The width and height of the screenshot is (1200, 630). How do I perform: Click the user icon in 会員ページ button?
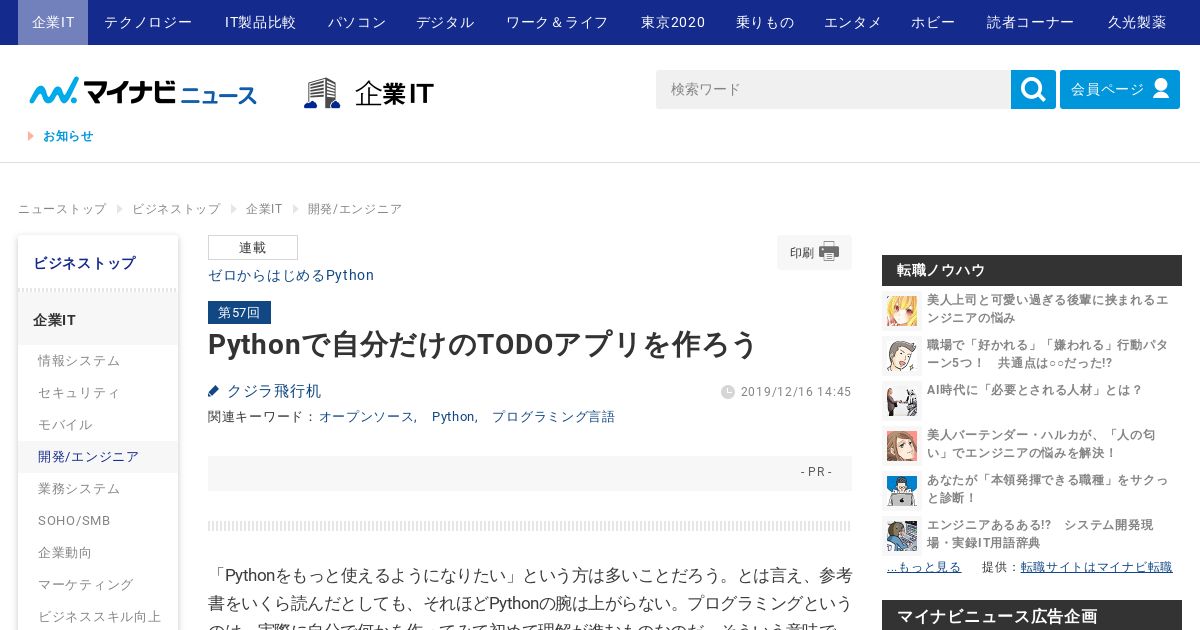point(1161,88)
